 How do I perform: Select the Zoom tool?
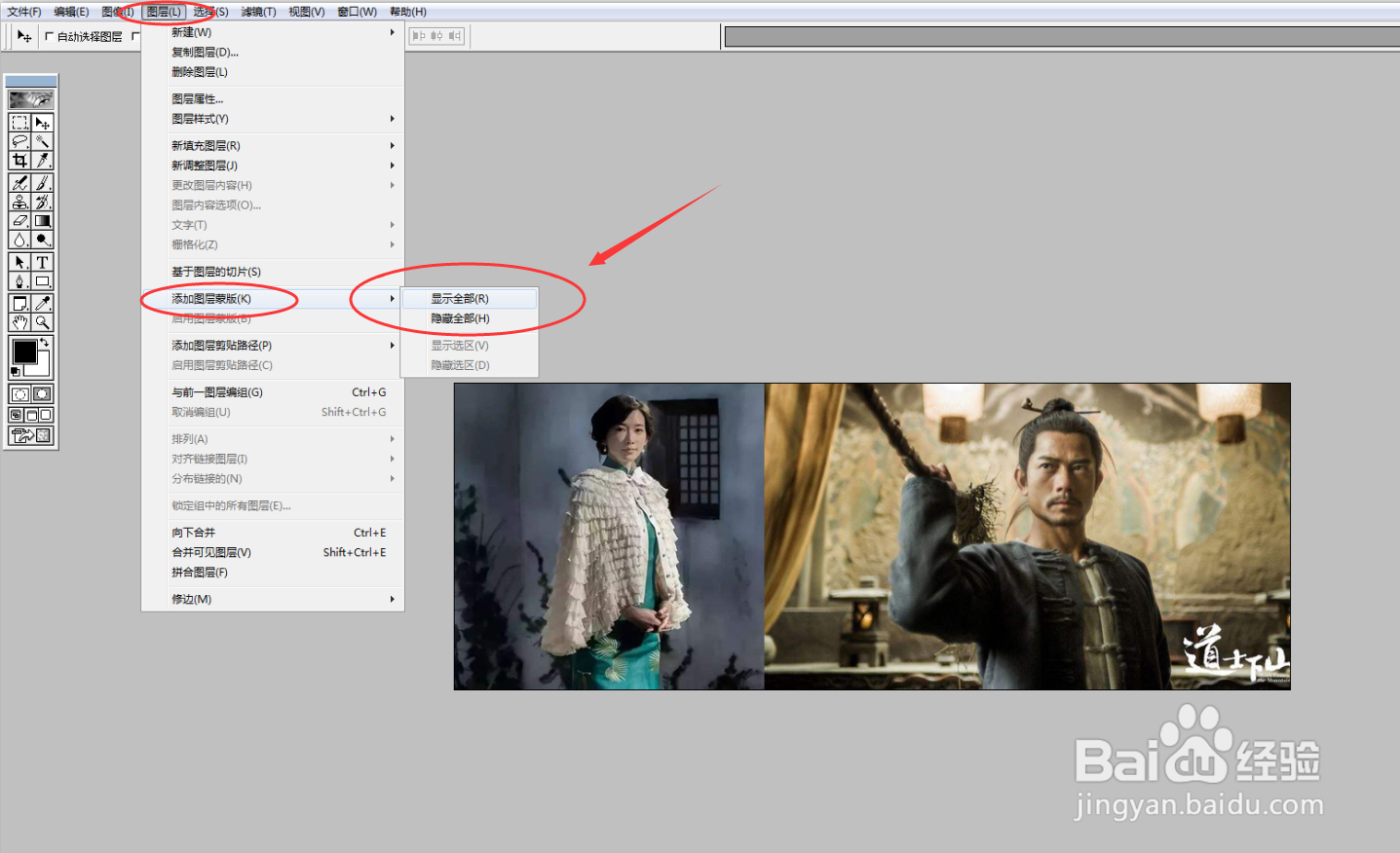point(43,322)
